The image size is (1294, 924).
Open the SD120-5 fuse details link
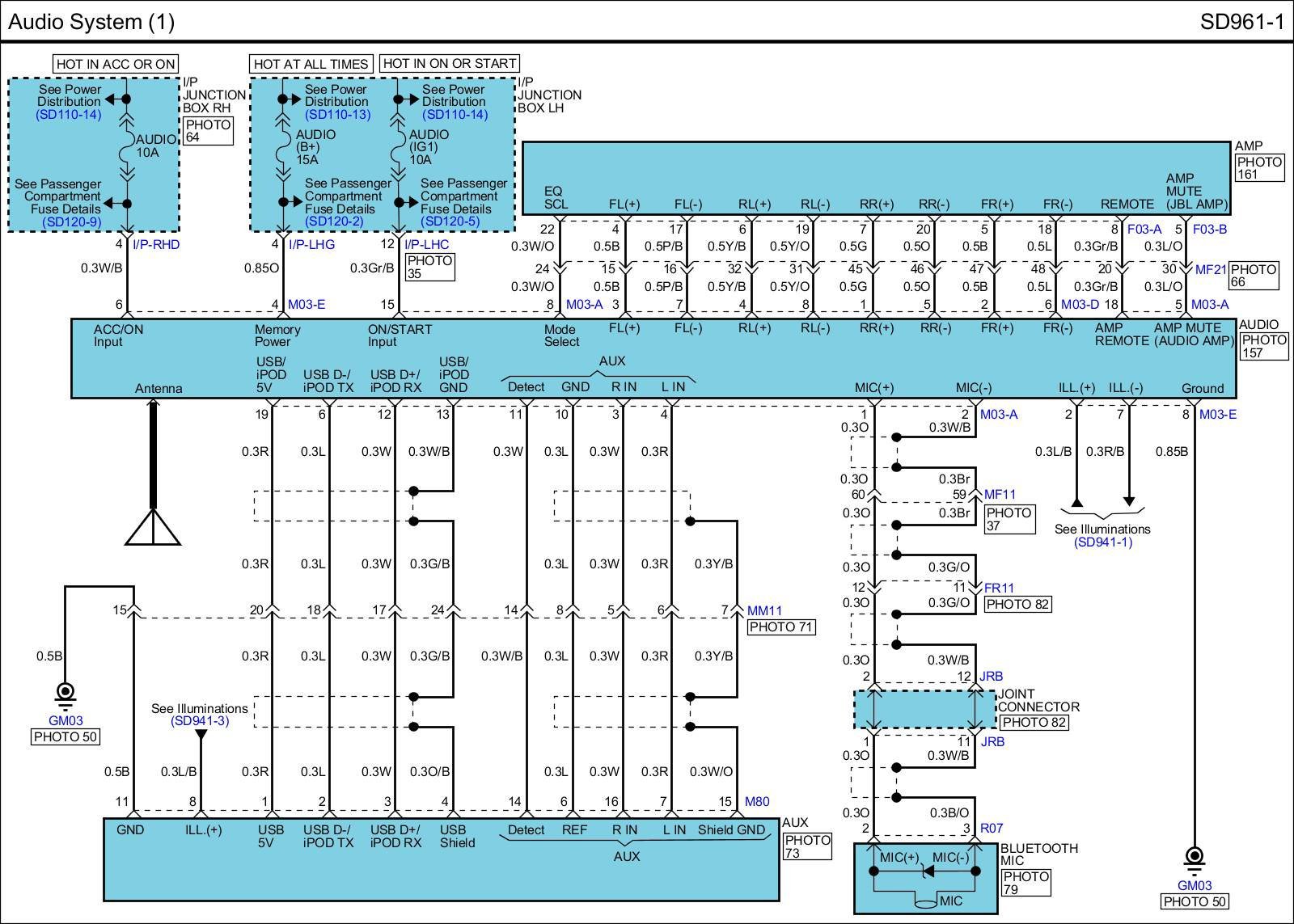(450, 221)
